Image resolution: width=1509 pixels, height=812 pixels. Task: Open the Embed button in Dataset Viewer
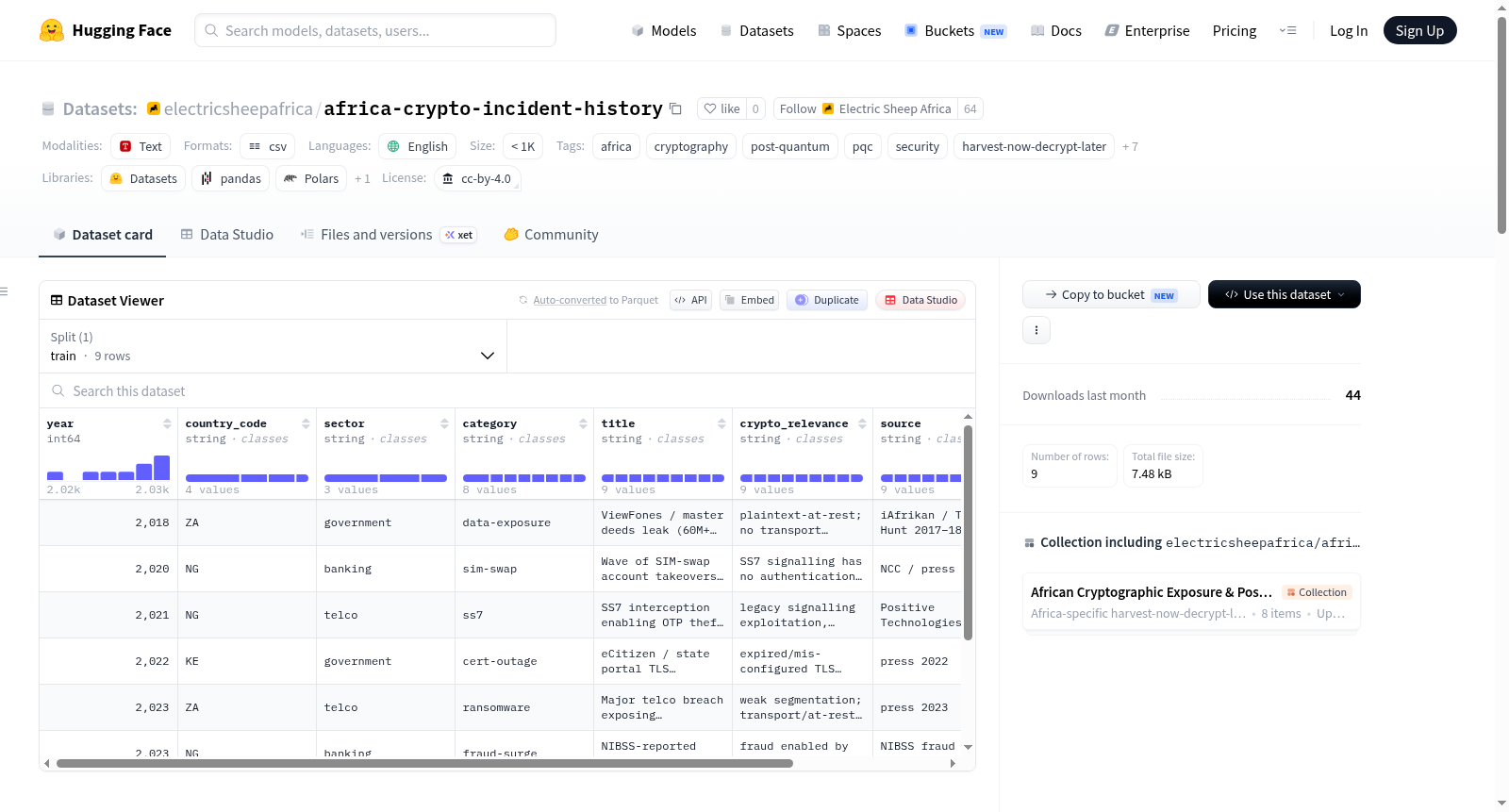(749, 300)
